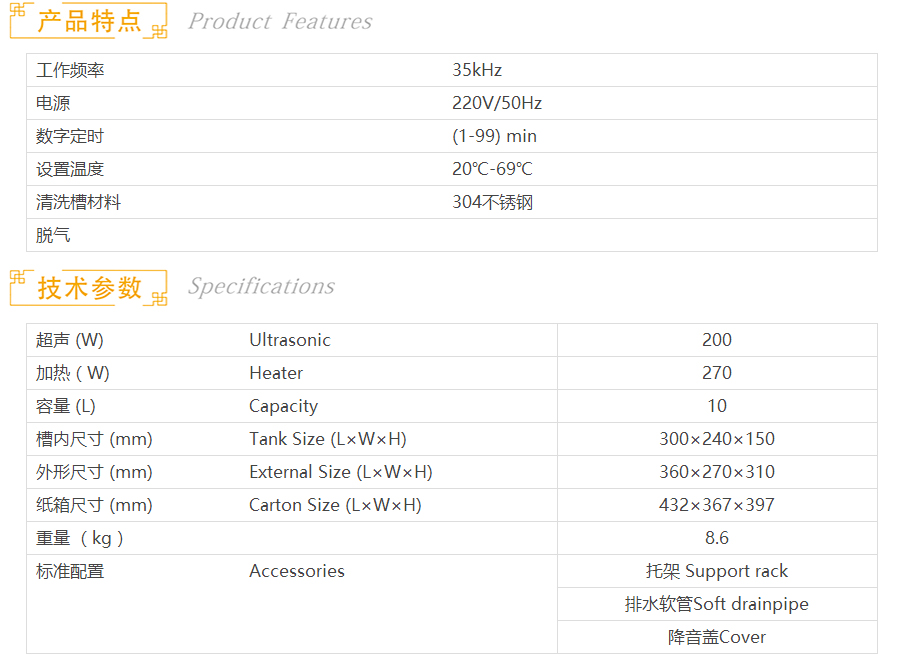Click the 脱气 feature row label
Screen dimensions: 900x660
point(53,235)
